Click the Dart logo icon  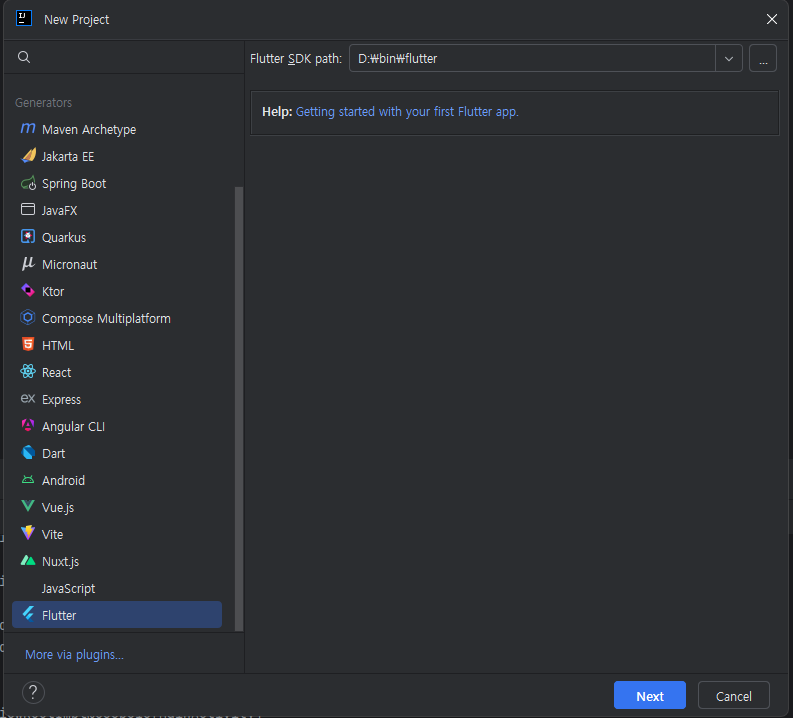pos(28,453)
